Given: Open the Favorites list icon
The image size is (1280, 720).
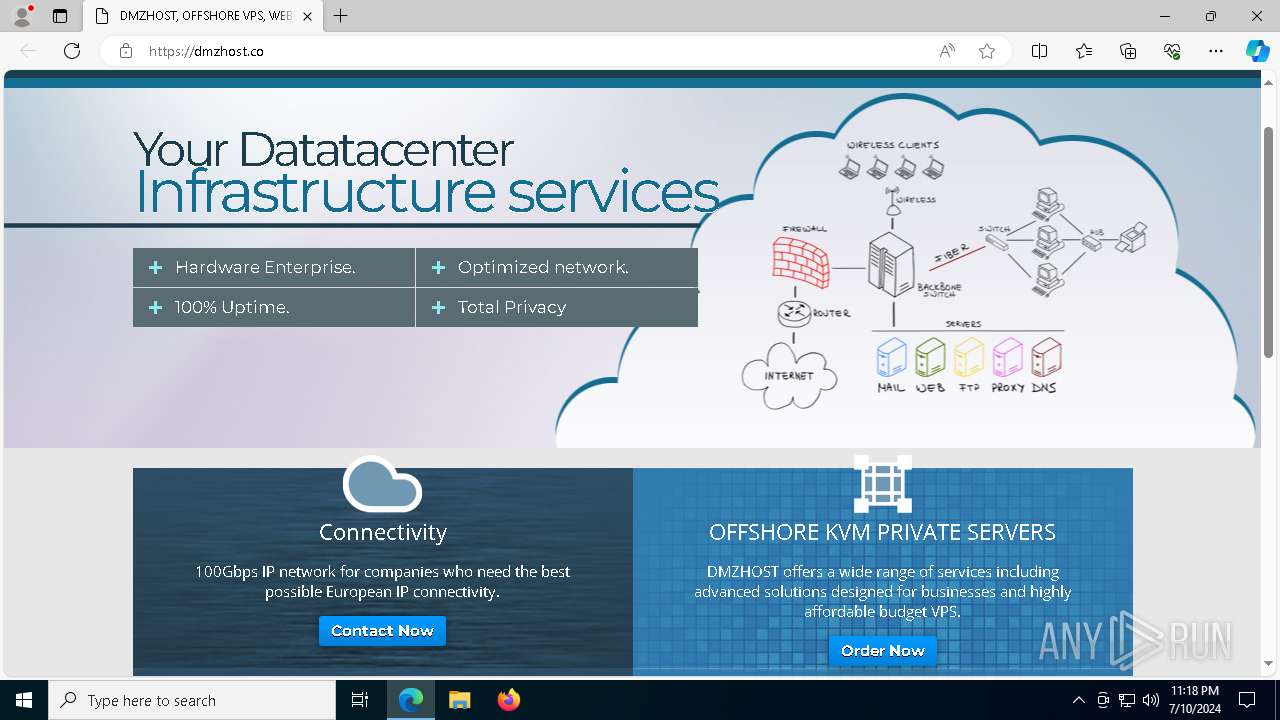Looking at the screenshot, I should pos(1084,51).
